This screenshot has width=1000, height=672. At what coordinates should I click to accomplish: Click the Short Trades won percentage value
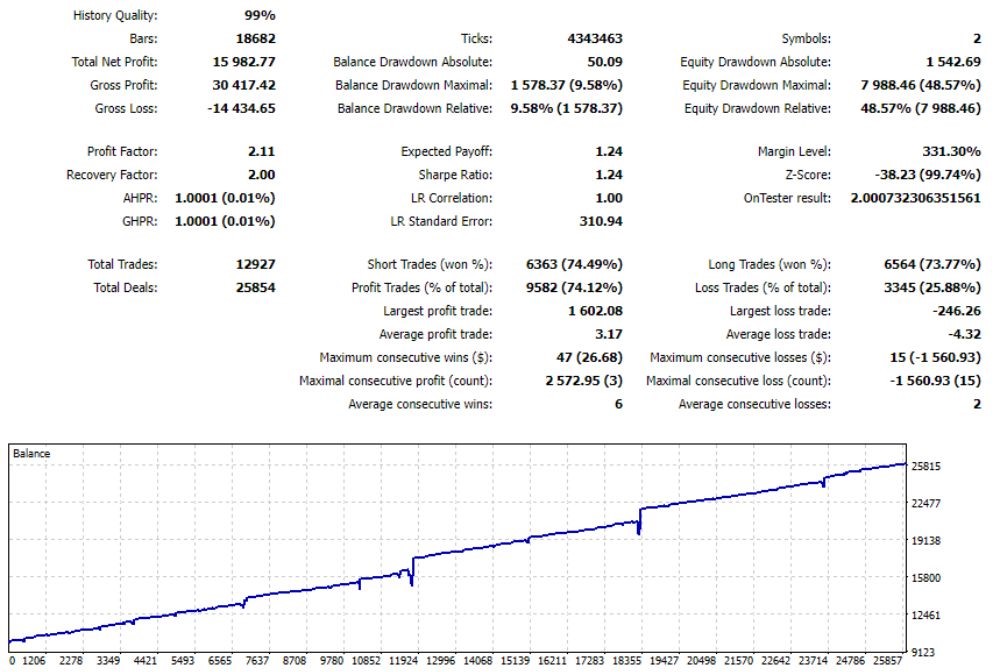(x=574, y=265)
